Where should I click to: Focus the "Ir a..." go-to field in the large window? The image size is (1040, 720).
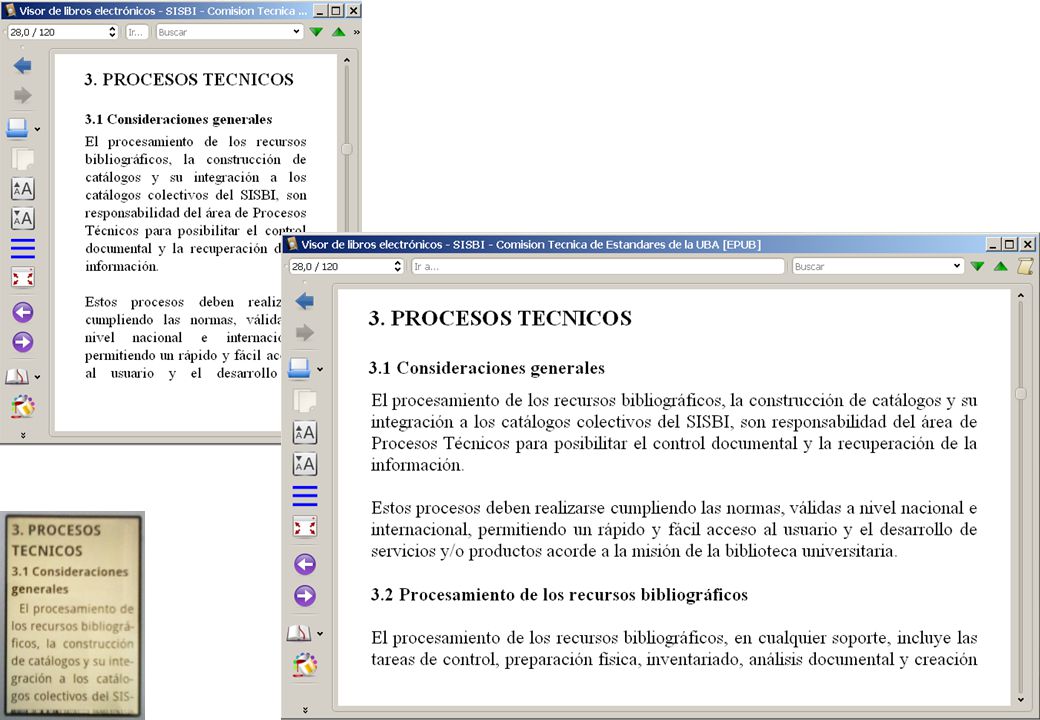click(x=598, y=266)
